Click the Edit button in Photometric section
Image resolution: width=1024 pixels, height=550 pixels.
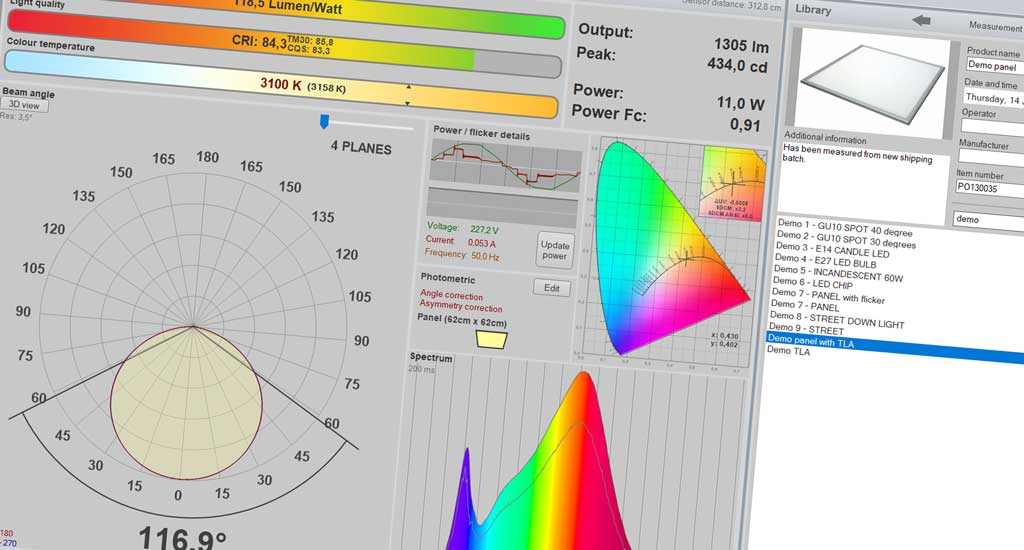552,287
